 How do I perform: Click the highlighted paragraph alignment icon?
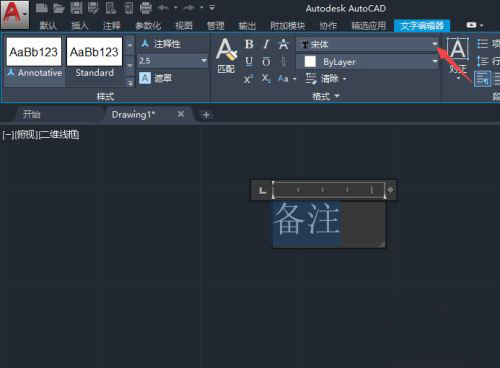tap(482, 79)
